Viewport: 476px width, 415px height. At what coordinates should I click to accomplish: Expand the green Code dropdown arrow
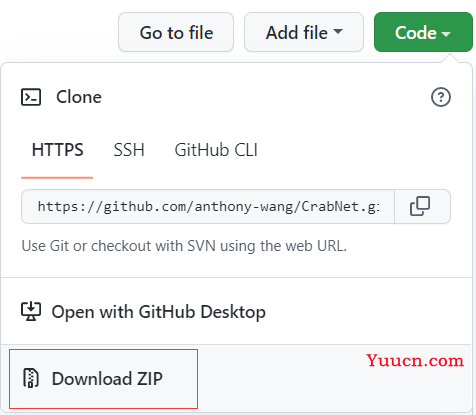[x=446, y=33]
